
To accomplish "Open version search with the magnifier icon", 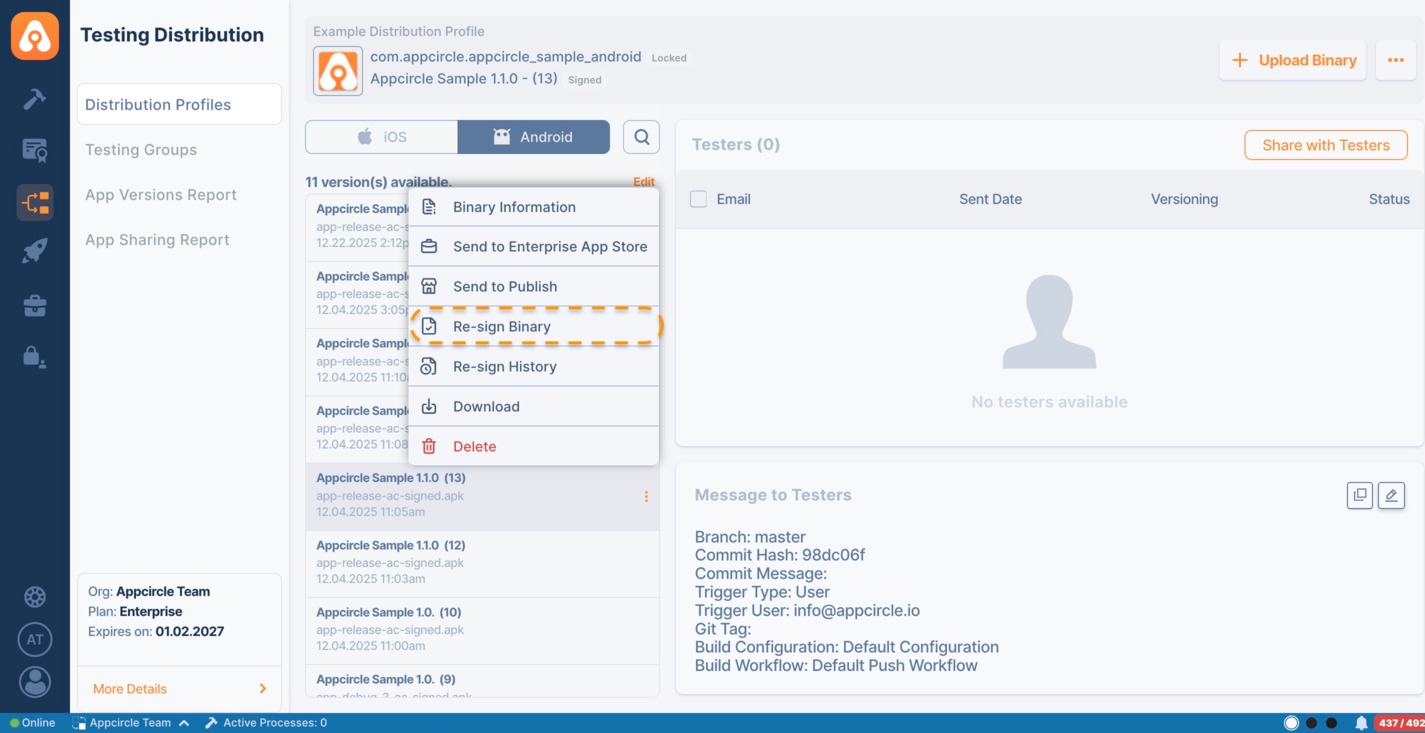I will [x=641, y=136].
